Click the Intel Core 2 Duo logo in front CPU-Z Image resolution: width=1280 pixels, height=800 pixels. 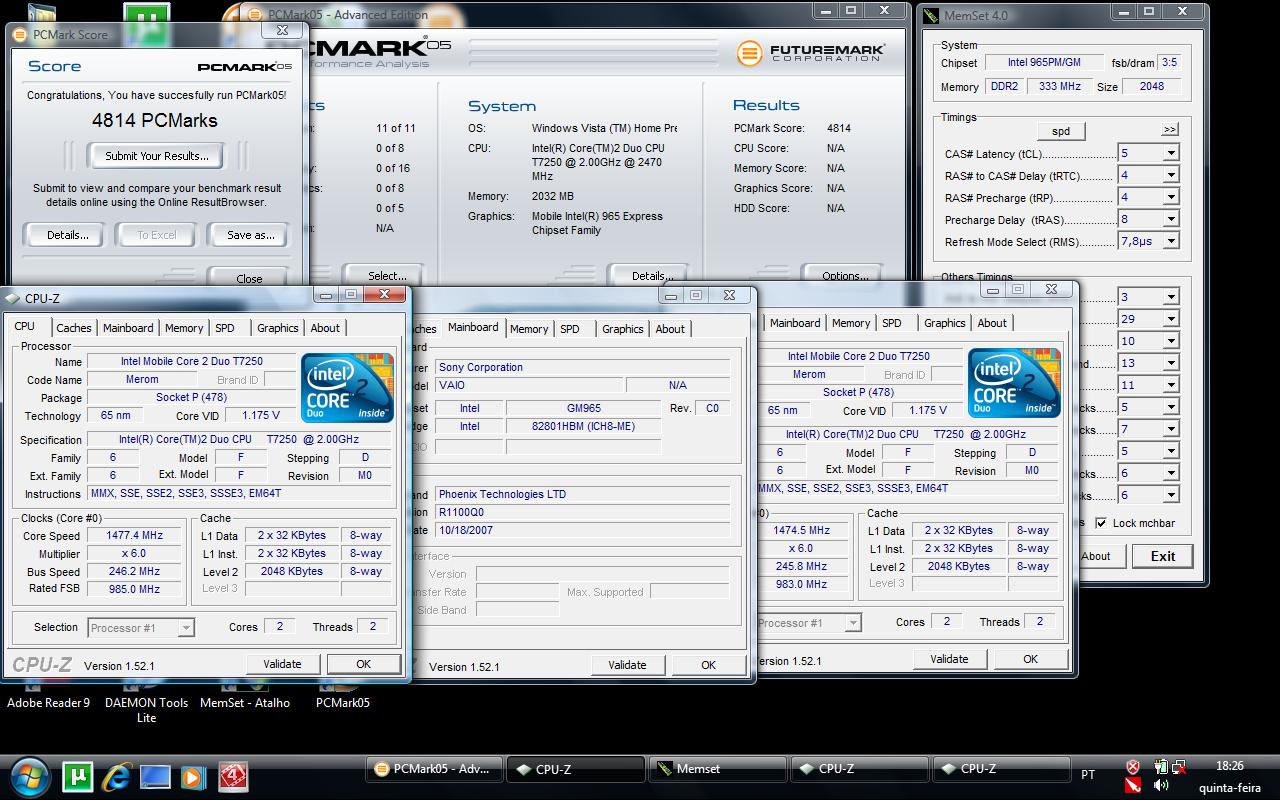click(x=347, y=388)
